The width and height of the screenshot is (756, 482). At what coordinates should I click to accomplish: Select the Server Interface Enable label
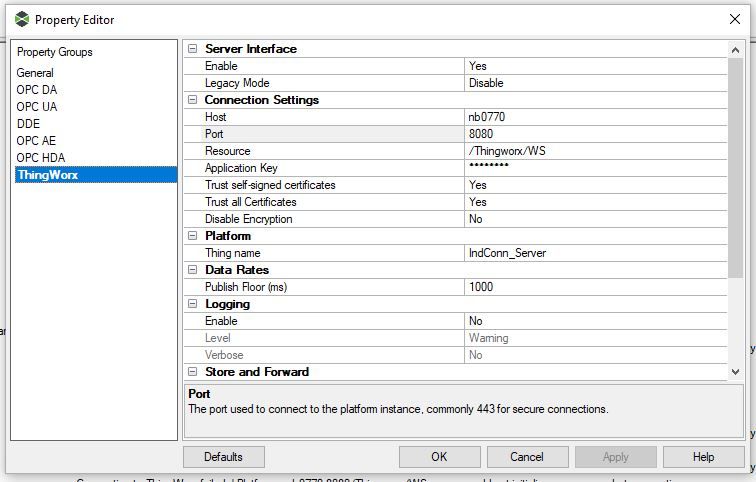click(221, 66)
